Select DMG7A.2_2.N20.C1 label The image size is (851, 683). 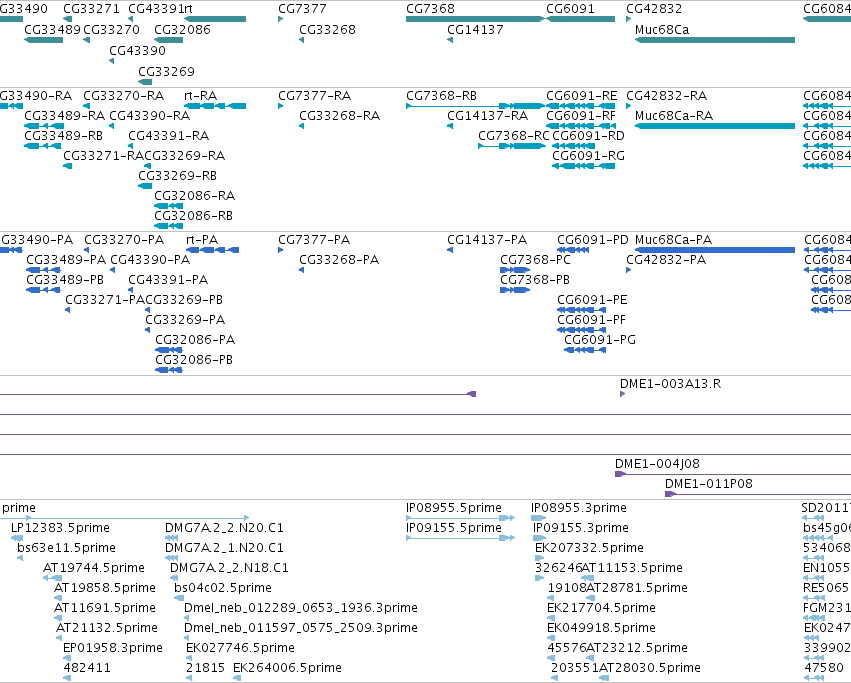pos(224,528)
